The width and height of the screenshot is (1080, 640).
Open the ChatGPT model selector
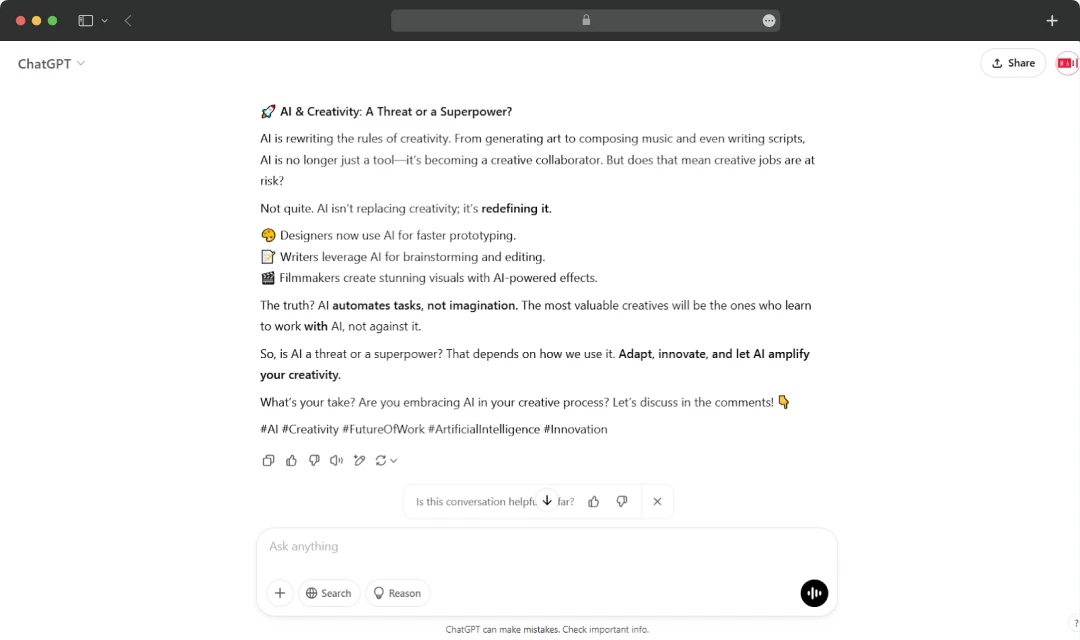coord(50,63)
